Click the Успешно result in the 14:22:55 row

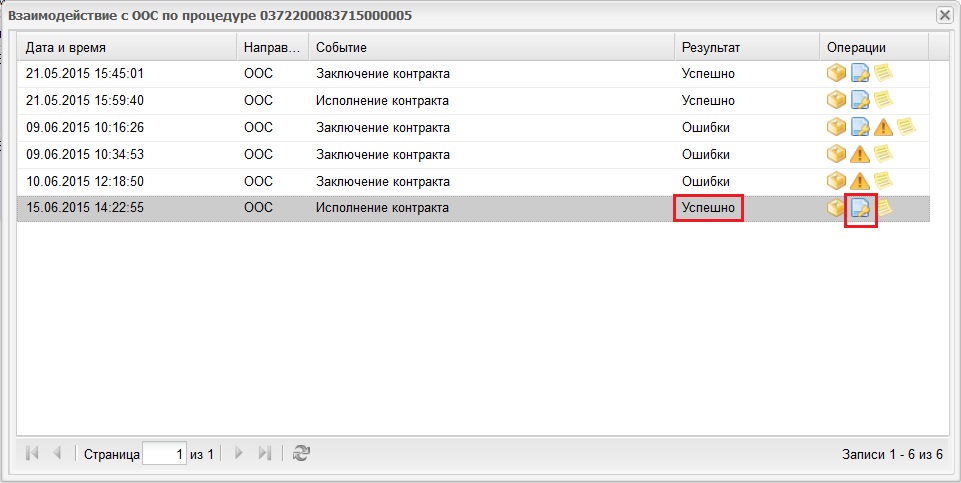tap(708, 208)
